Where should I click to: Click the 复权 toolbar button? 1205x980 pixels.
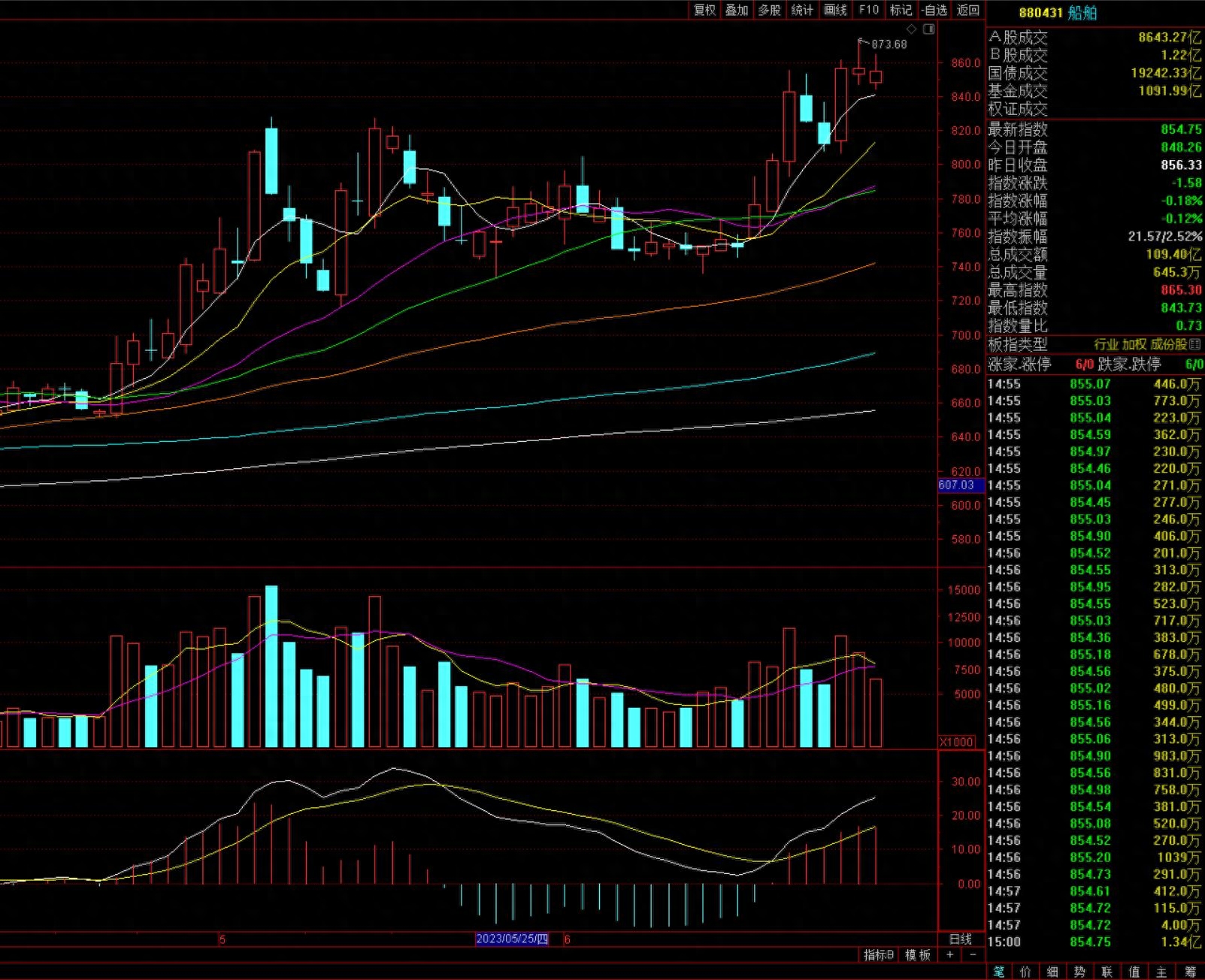(704, 10)
